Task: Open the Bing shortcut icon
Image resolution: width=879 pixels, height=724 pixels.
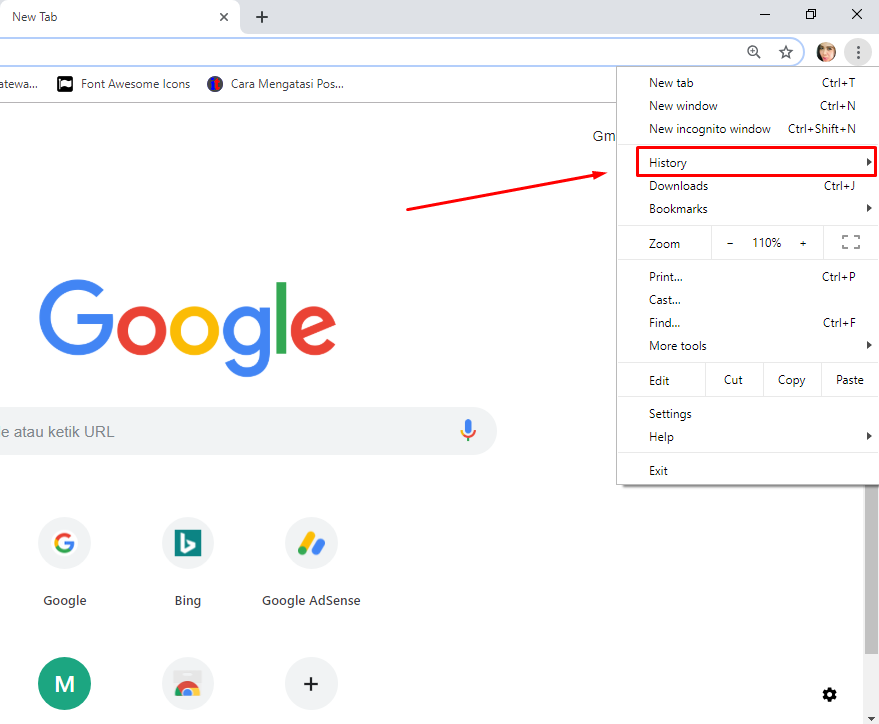Action: 187,543
